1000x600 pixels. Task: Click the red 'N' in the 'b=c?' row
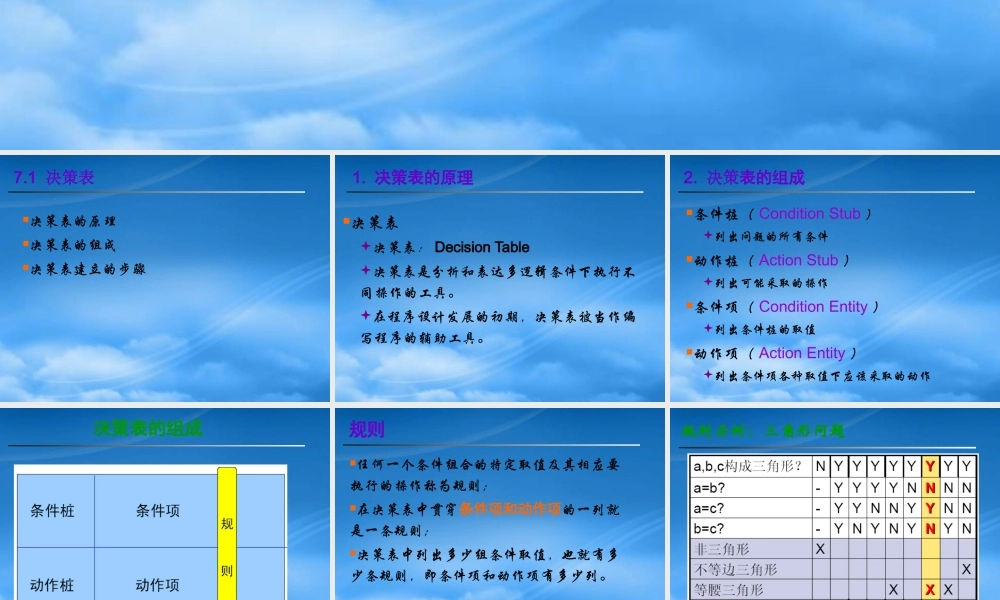click(930, 529)
